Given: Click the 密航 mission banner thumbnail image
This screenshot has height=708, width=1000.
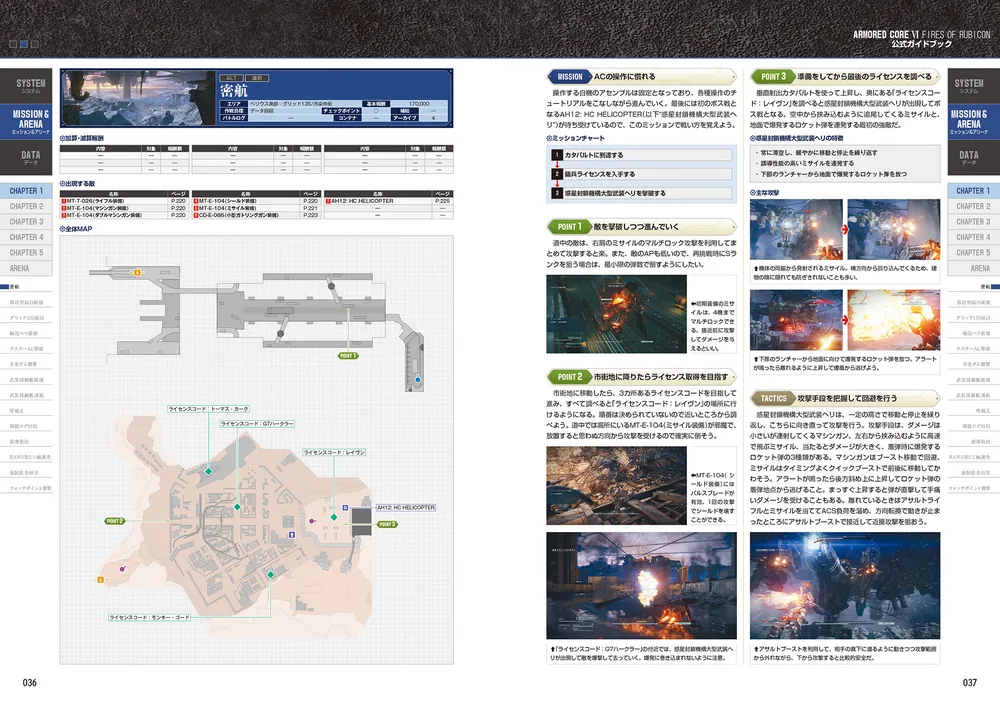Looking at the screenshot, I should pyautogui.click(x=139, y=98).
